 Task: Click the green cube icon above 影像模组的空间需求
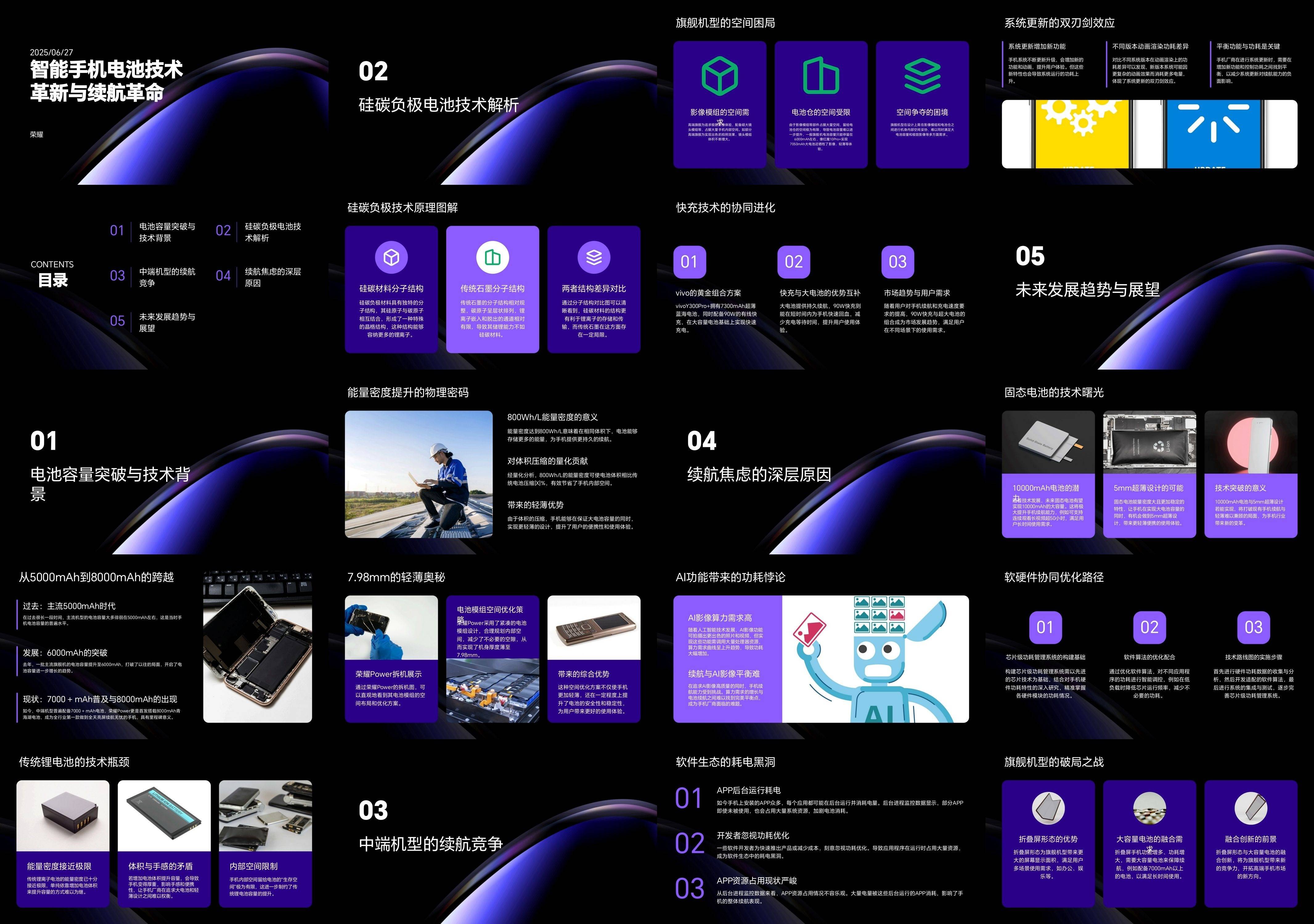coord(719,75)
